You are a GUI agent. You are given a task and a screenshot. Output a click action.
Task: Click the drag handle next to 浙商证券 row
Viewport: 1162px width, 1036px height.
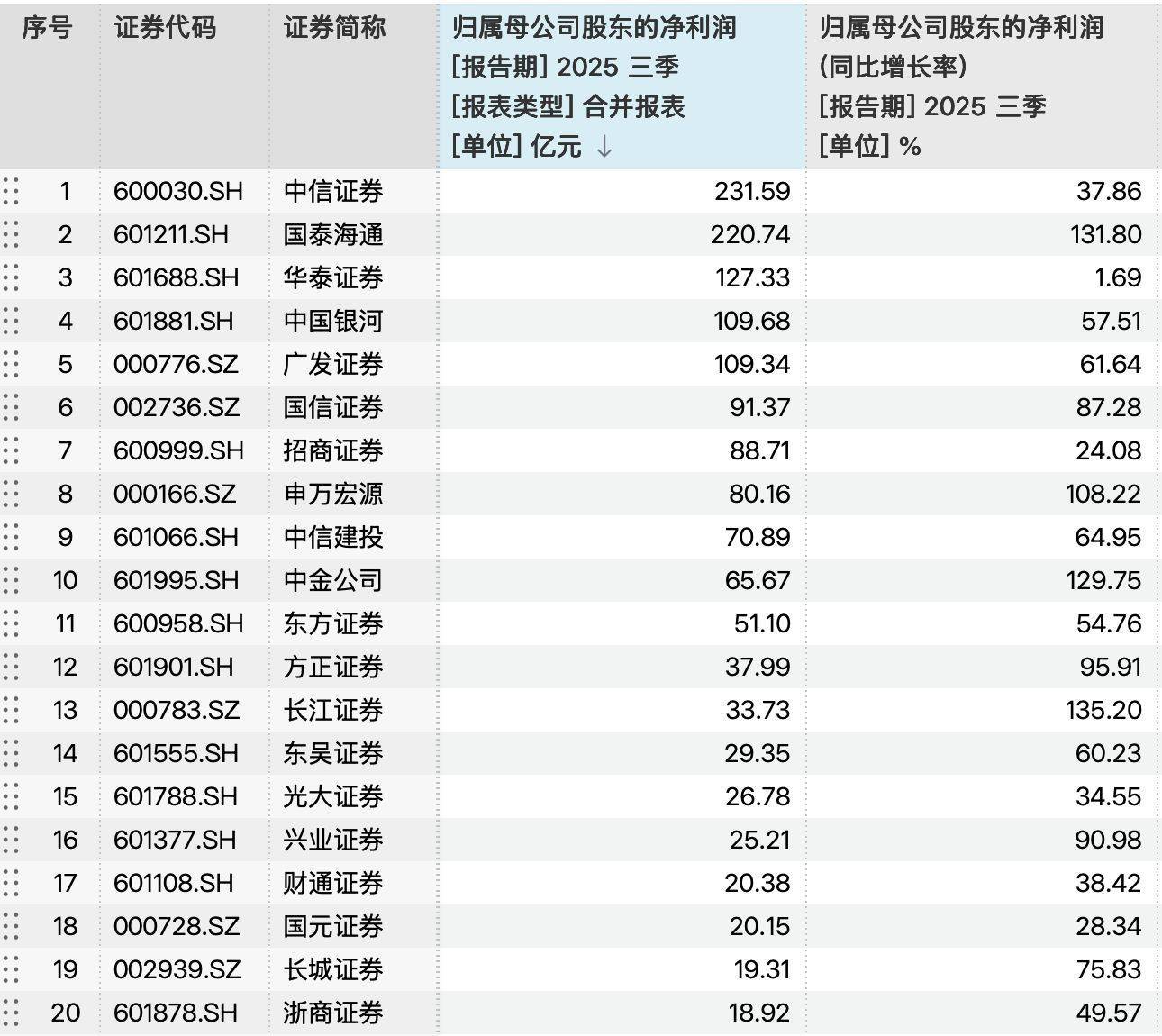[11, 1013]
